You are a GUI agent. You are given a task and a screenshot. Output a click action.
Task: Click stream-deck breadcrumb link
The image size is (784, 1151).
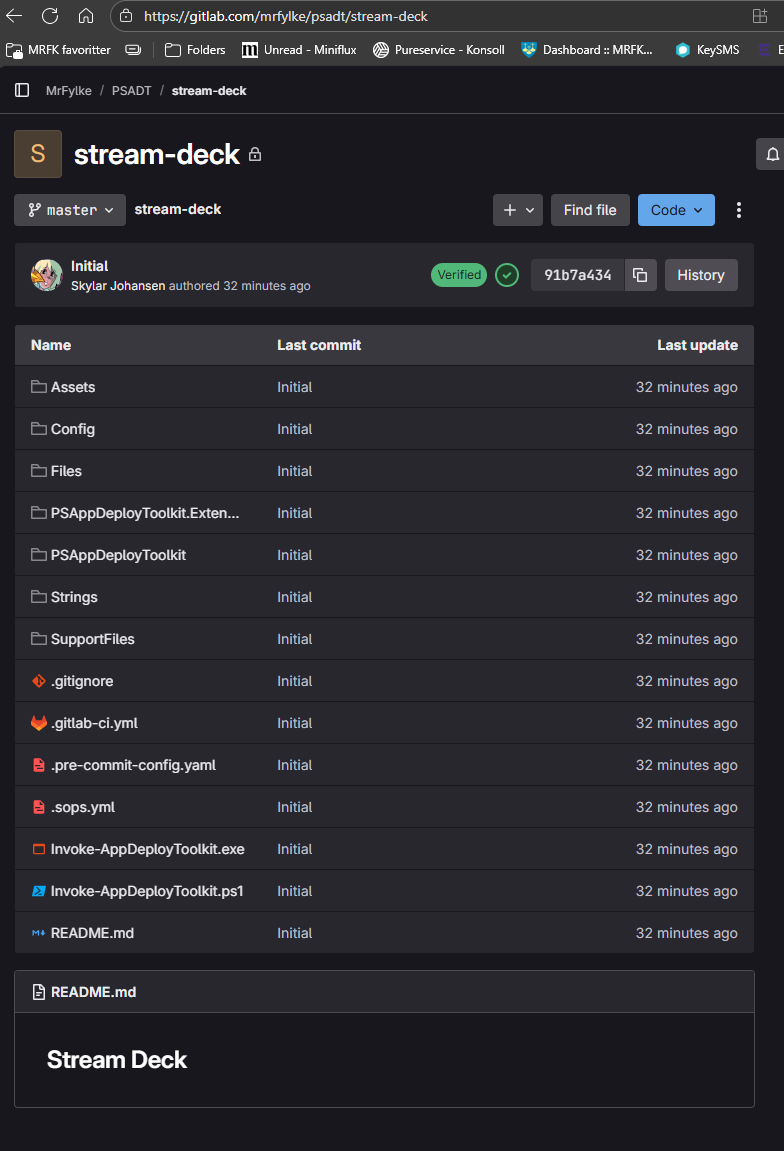pos(209,90)
